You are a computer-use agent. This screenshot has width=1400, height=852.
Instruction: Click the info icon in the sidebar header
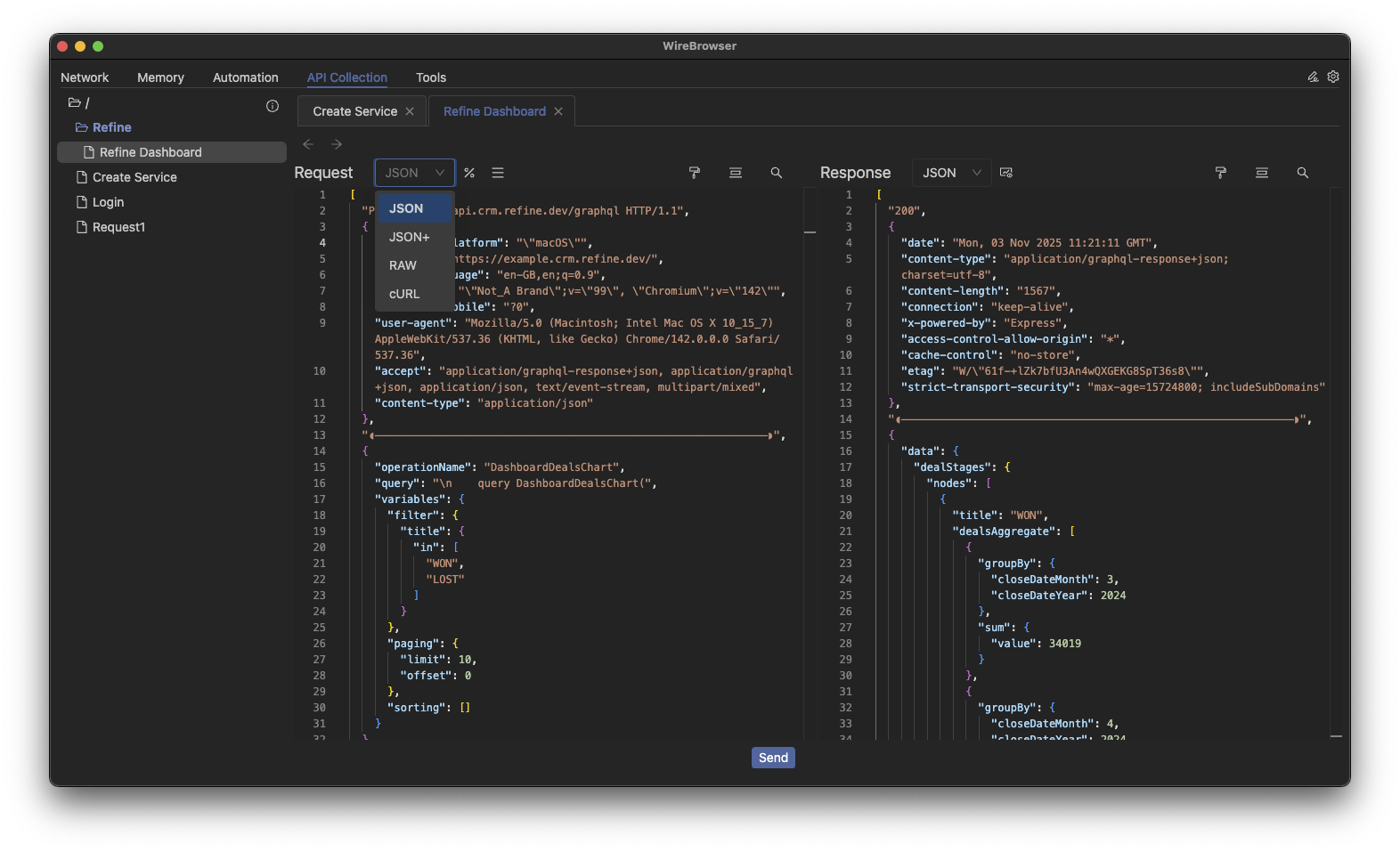(x=273, y=106)
